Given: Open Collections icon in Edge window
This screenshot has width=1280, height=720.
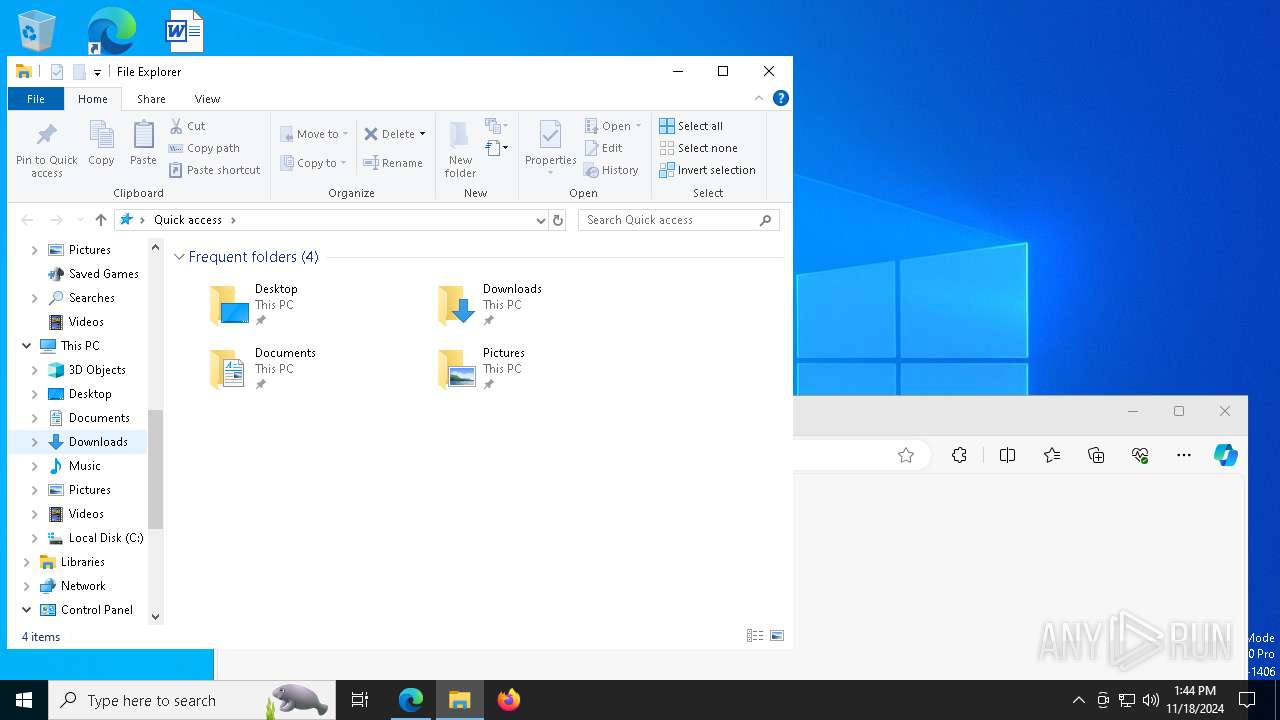Looking at the screenshot, I should 1096,455.
